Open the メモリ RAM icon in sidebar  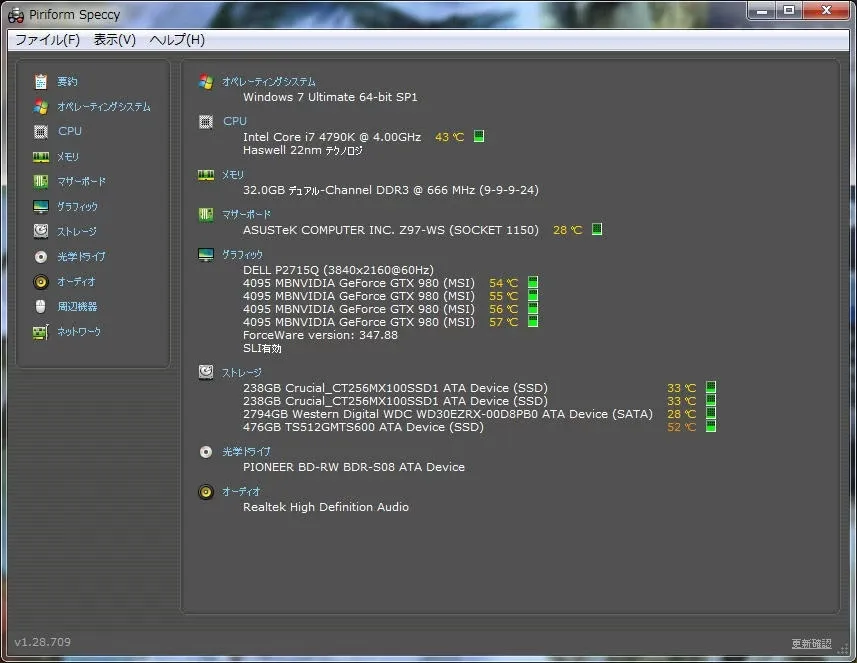point(41,157)
